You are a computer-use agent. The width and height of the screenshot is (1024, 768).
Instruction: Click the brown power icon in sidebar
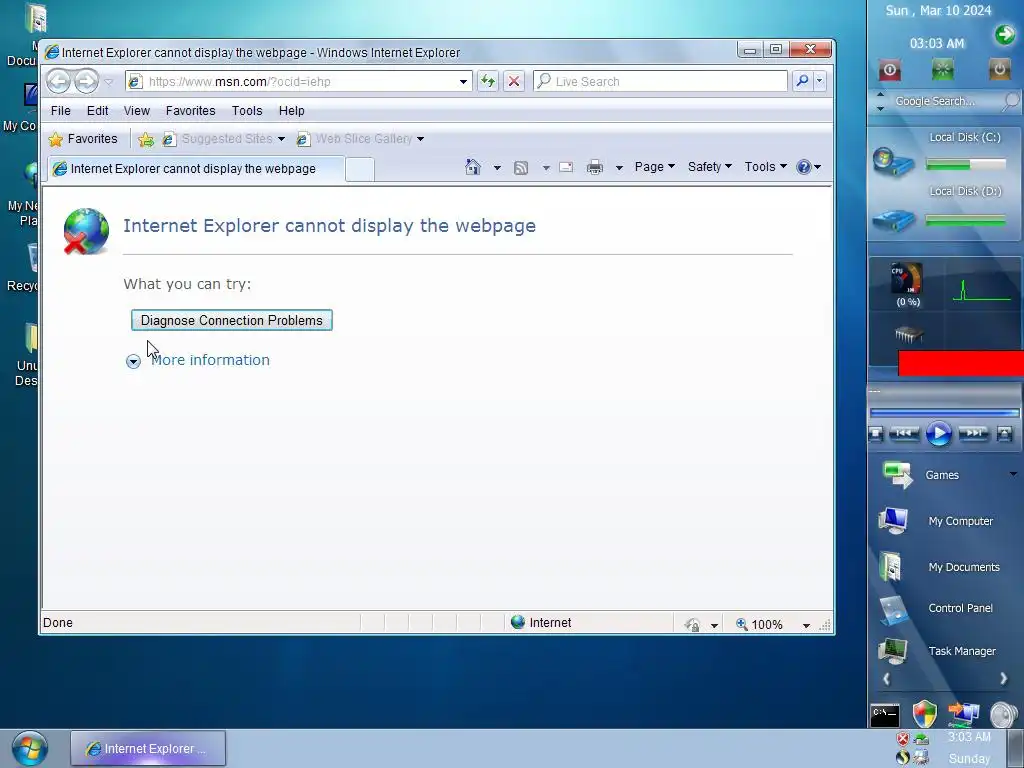(999, 69)
